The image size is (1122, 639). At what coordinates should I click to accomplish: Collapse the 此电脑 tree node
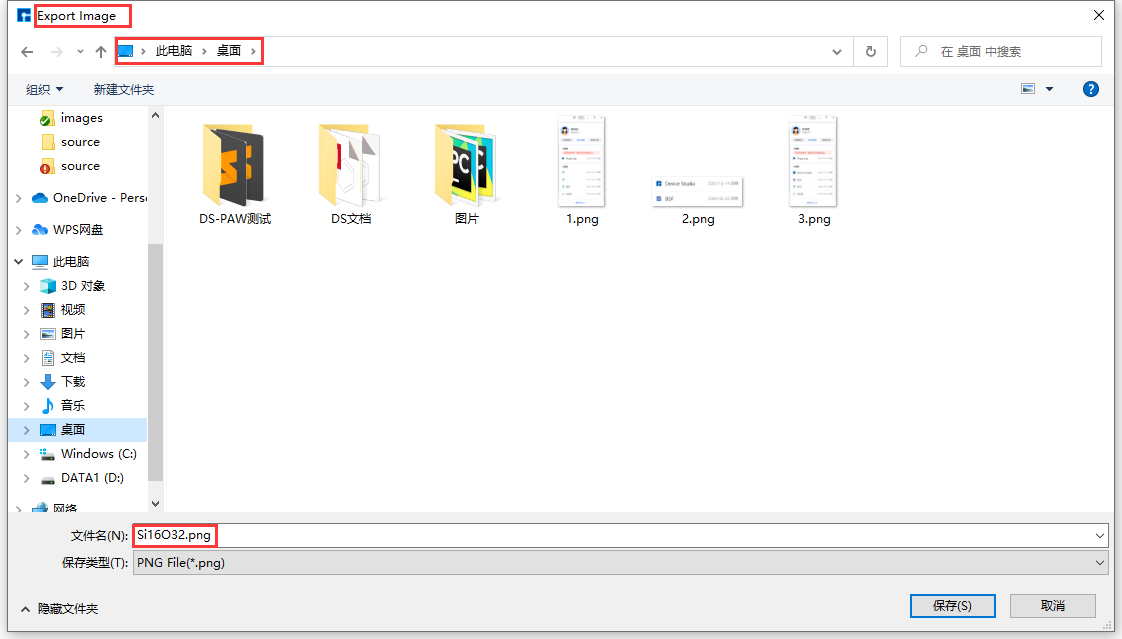pos(19,262)
